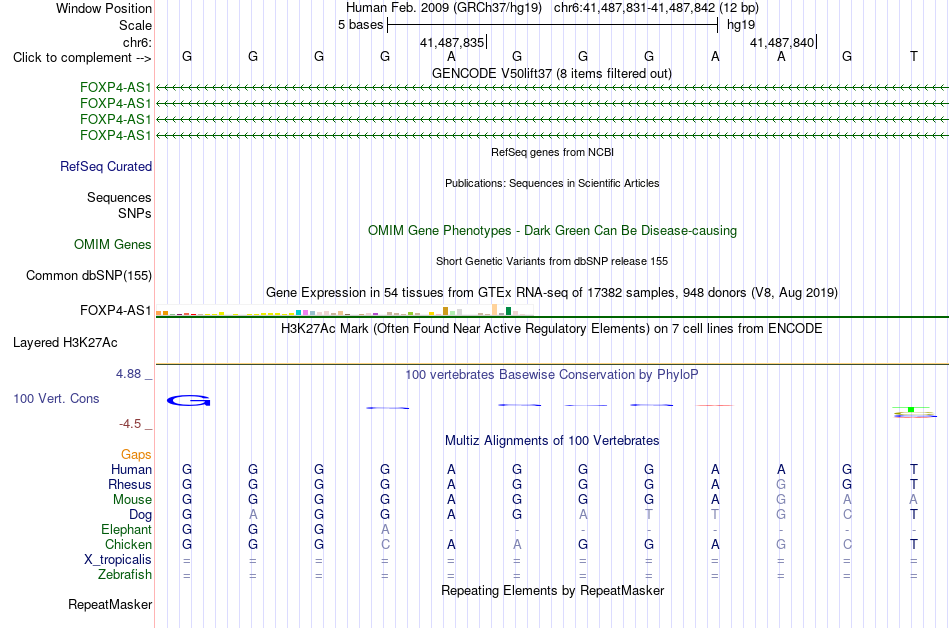Click the large blue G conservation logo
950x628 pixels.
pos(188,400)
